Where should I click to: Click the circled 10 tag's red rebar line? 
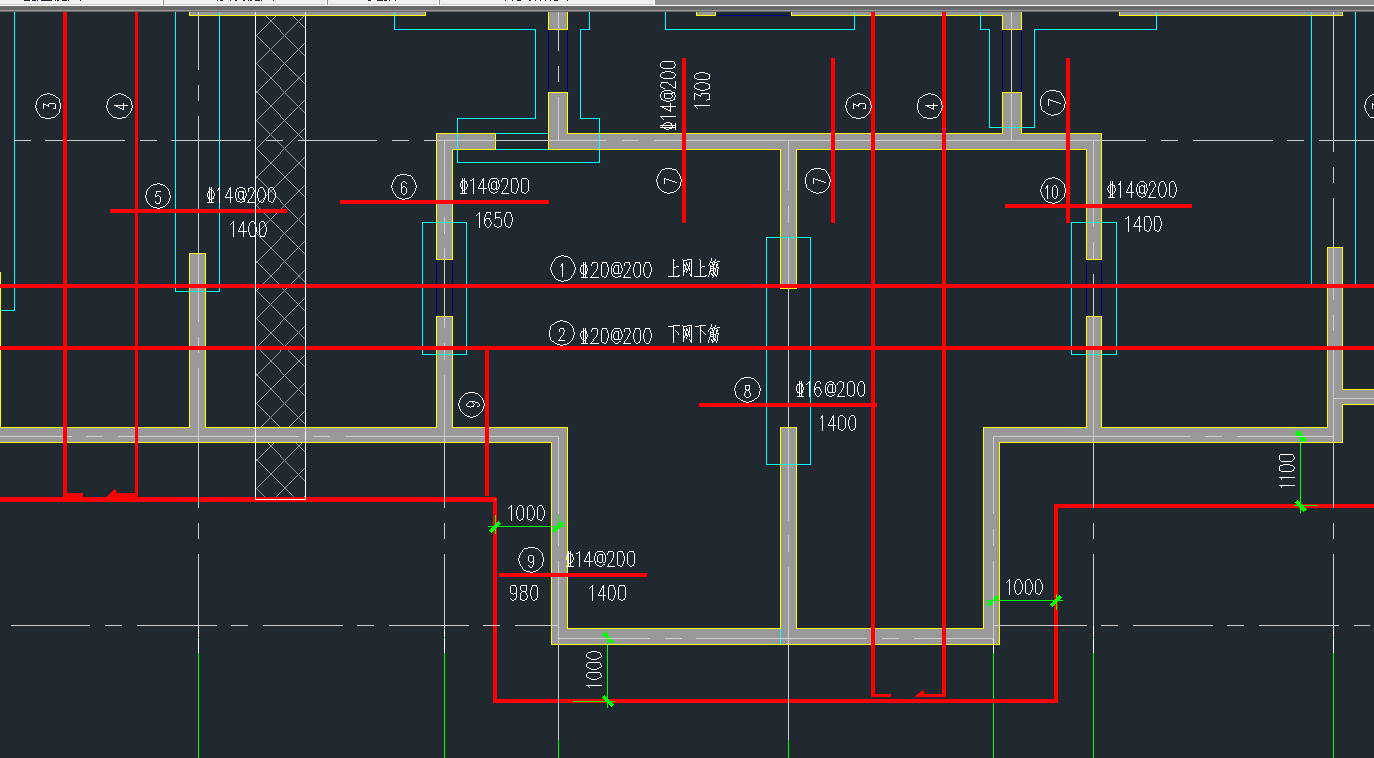tap(1098, 206)
